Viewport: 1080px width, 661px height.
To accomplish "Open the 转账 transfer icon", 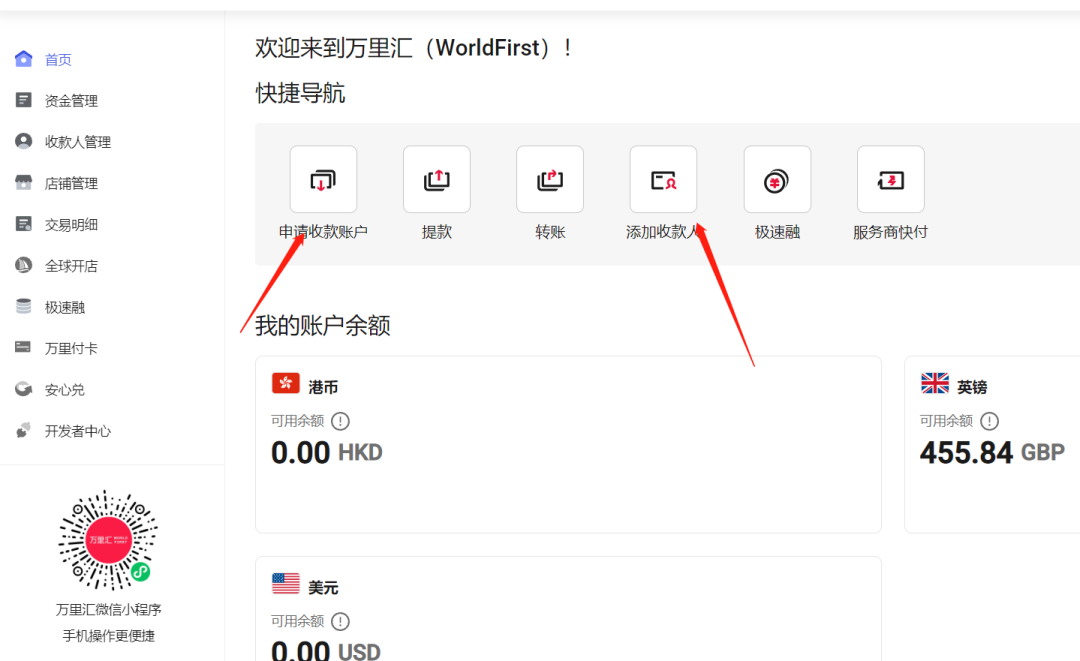I will coord(550,179).
